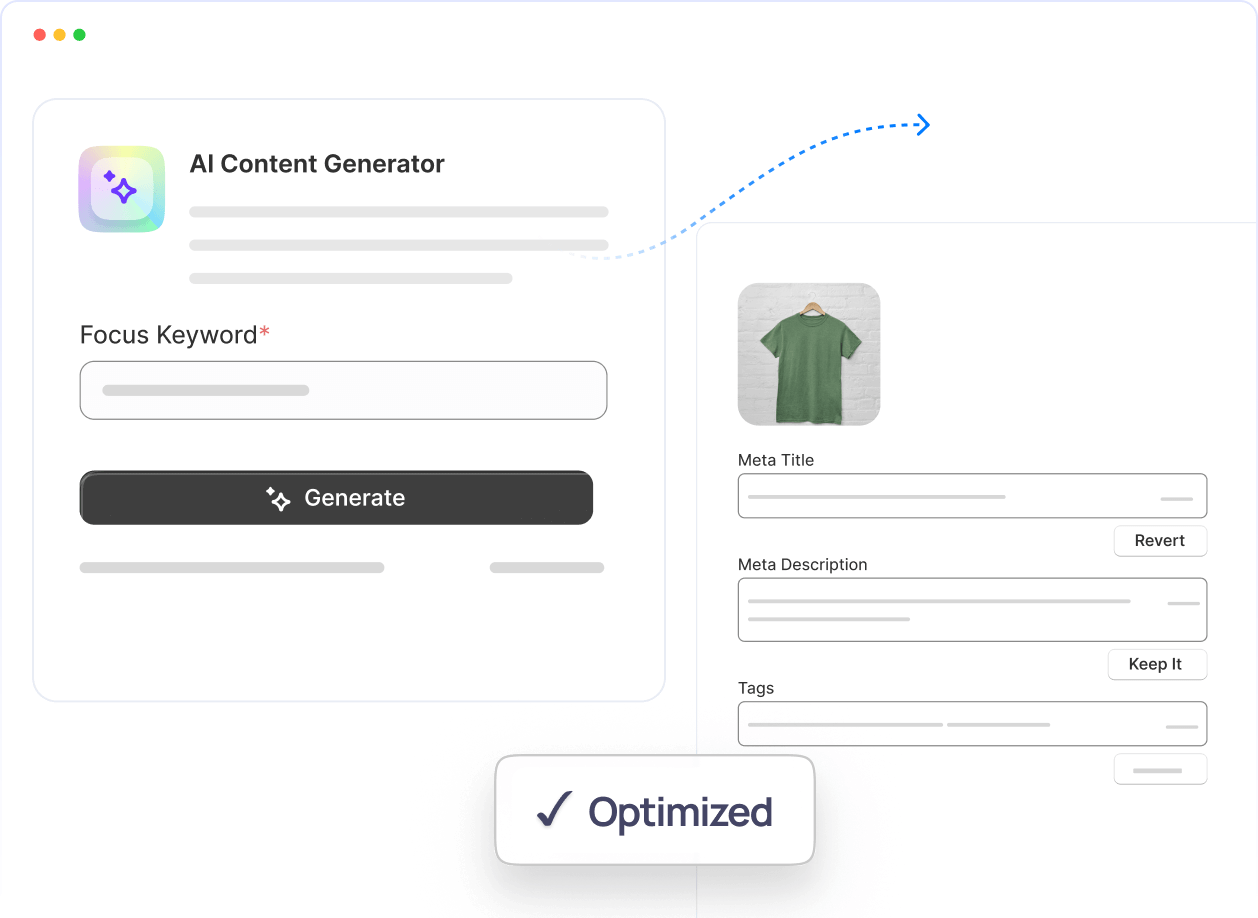The image size is (1258, 918).
Task: Click the Optimized status badge text
Action: click(x=680, y=811)
